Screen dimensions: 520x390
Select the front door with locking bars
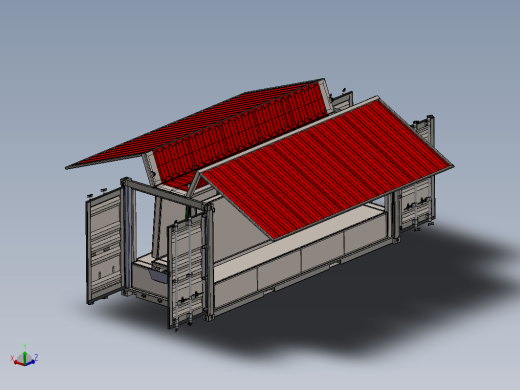(x=186, y=272)
